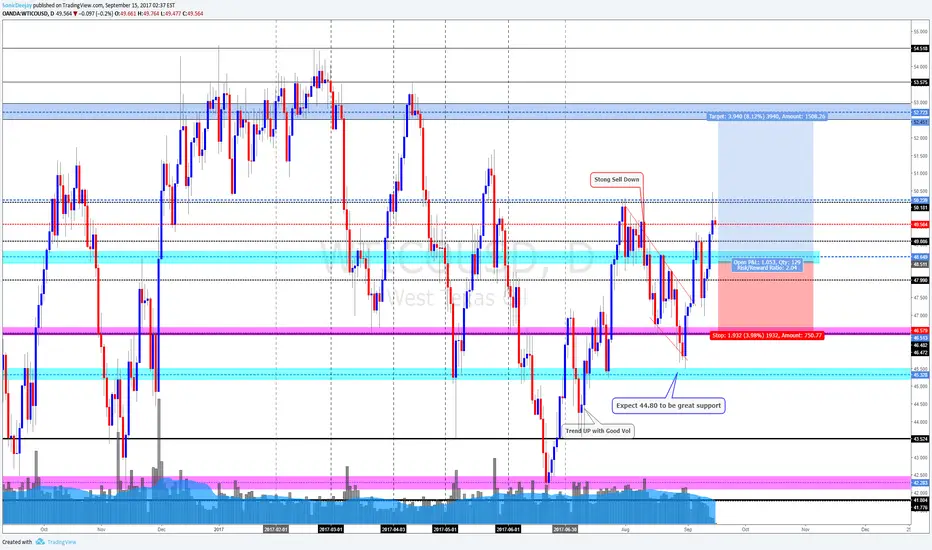Follow the TradingView link in the footer
This screenshot has height=550, width=932.
[62, 542]
